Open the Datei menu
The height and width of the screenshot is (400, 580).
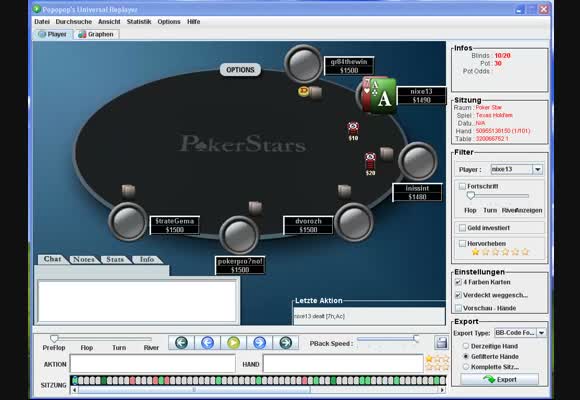[42, 22]
